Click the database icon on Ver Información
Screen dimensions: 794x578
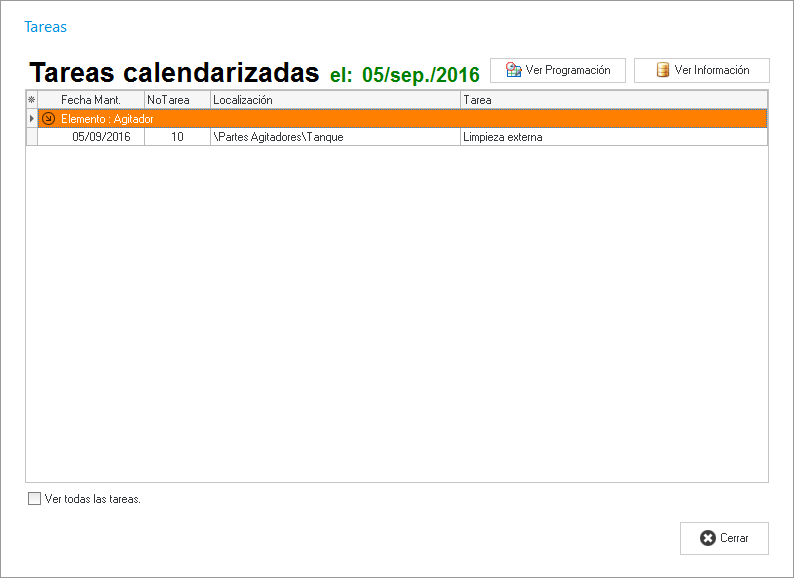pyautogui.click(x=662, y=70)
